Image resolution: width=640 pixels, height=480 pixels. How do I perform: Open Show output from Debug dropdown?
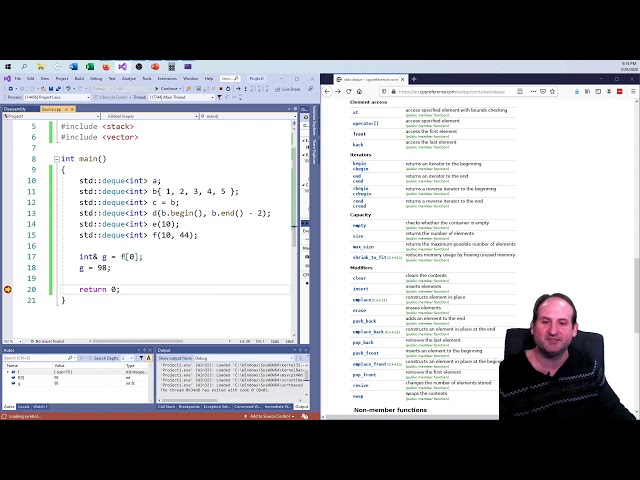(244, 358)
